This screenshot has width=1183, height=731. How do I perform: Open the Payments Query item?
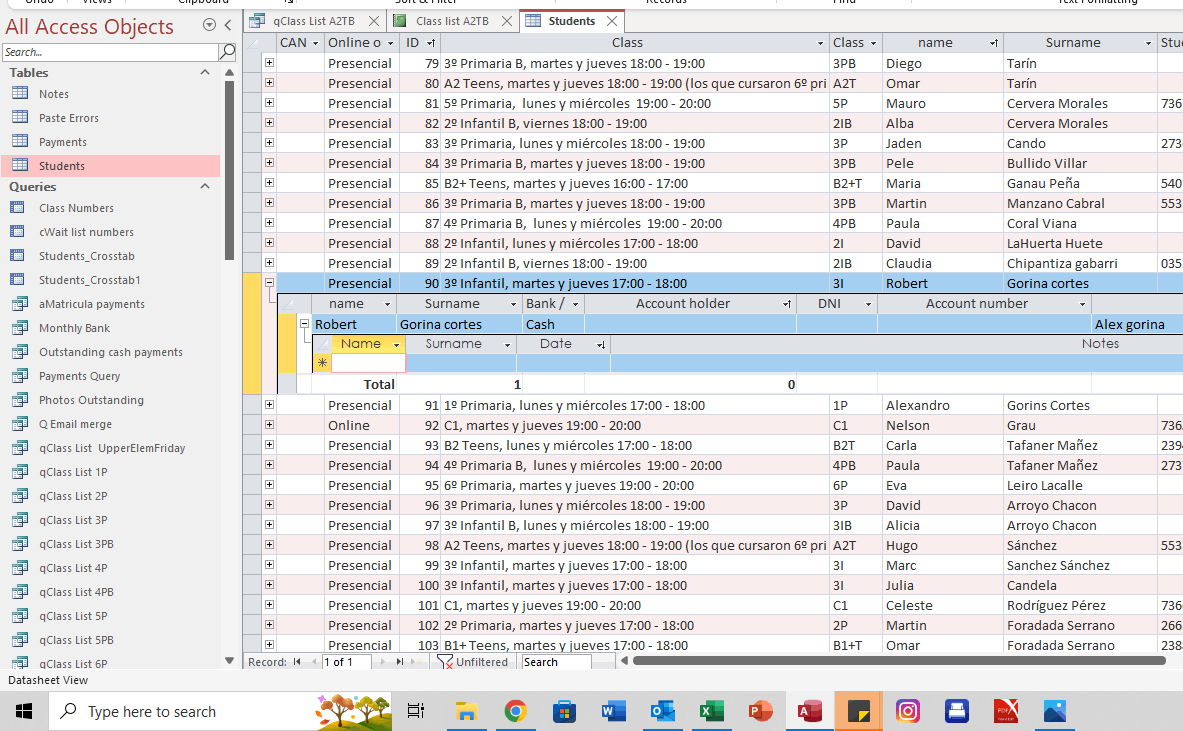79,376
